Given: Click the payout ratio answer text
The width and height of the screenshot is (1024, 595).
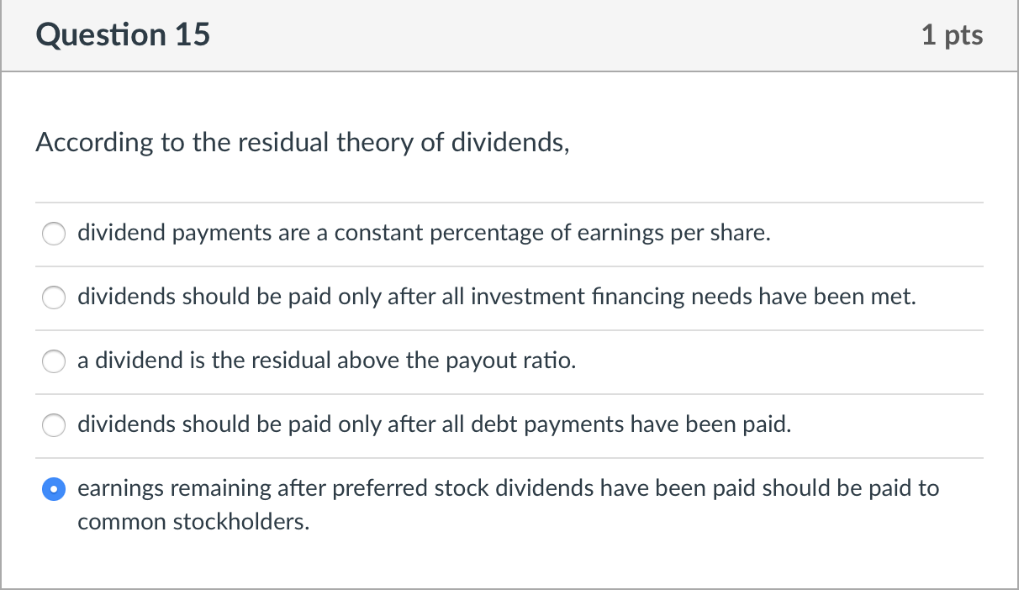Looking at the screenshot, I should tap(326, 361).
